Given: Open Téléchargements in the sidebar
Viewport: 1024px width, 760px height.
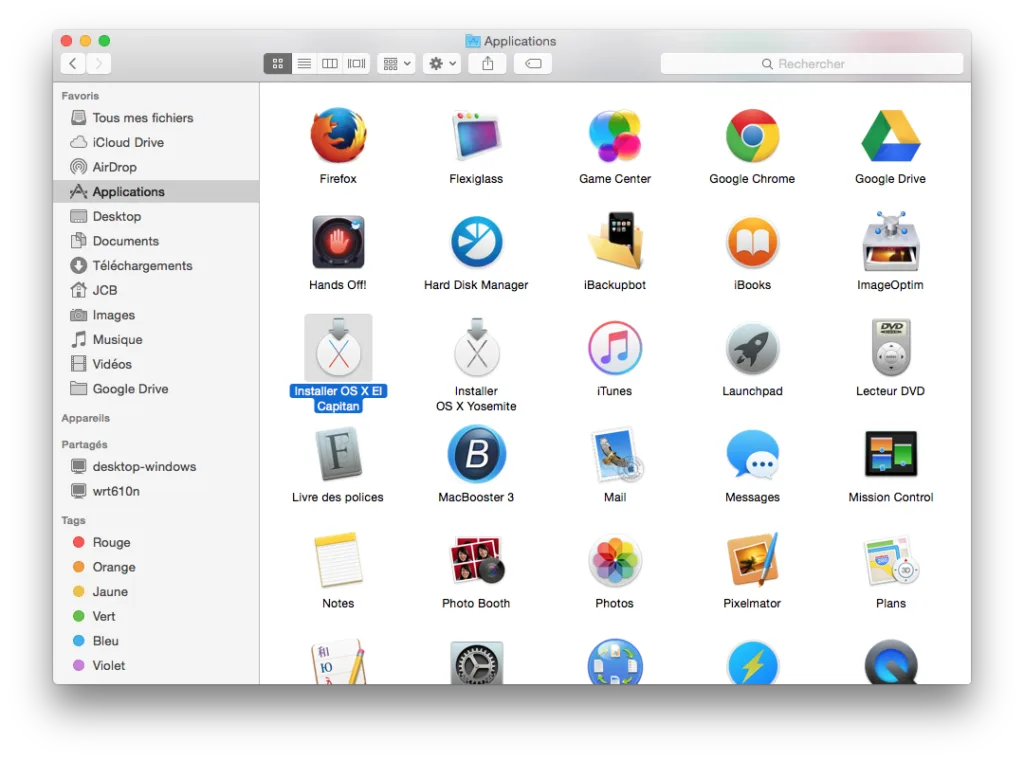Looking at the screenshot, I should [x=155, y=266].
